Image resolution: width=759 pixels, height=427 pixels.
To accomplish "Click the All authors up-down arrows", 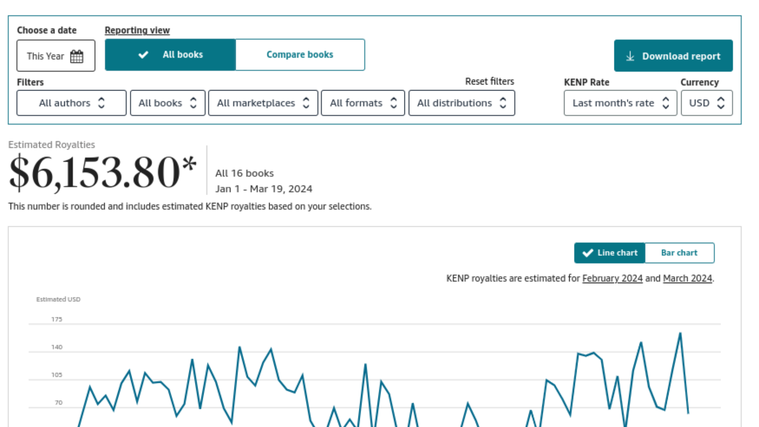I will click(102, 103).
